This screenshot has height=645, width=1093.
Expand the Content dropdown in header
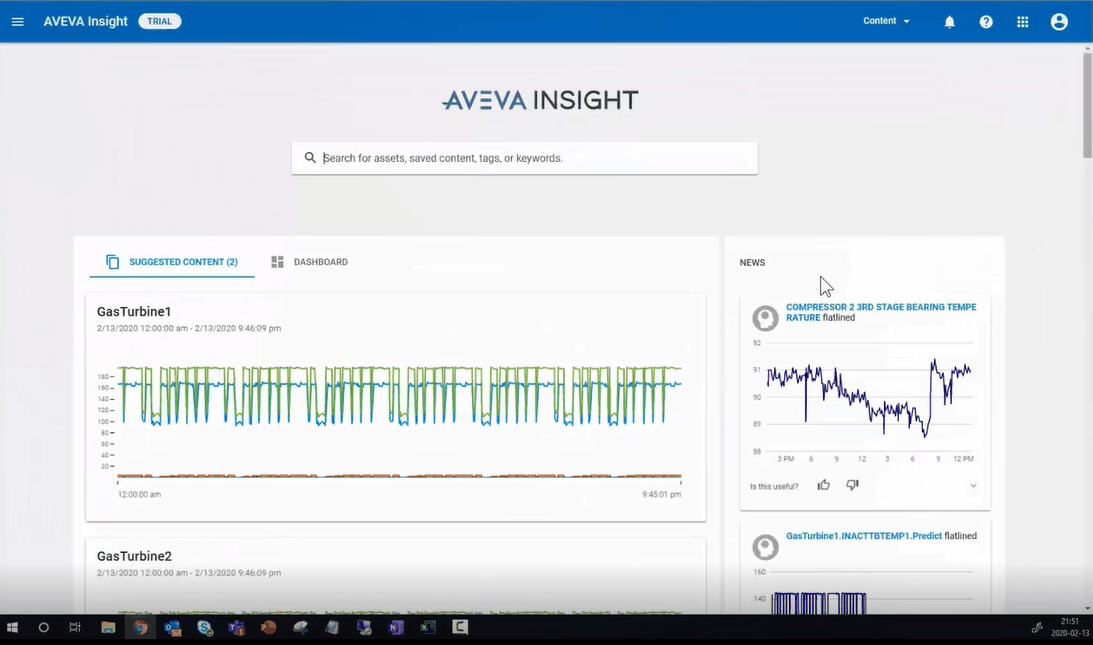pos(886,21)
